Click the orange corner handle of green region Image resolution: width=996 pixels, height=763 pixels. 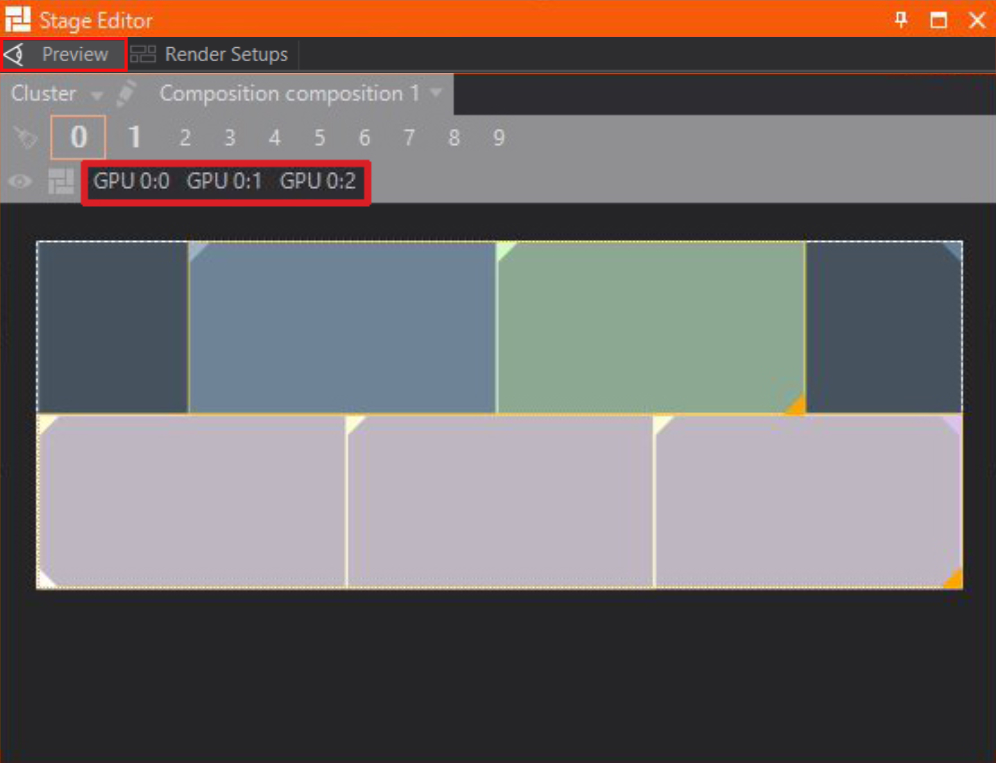796,405
